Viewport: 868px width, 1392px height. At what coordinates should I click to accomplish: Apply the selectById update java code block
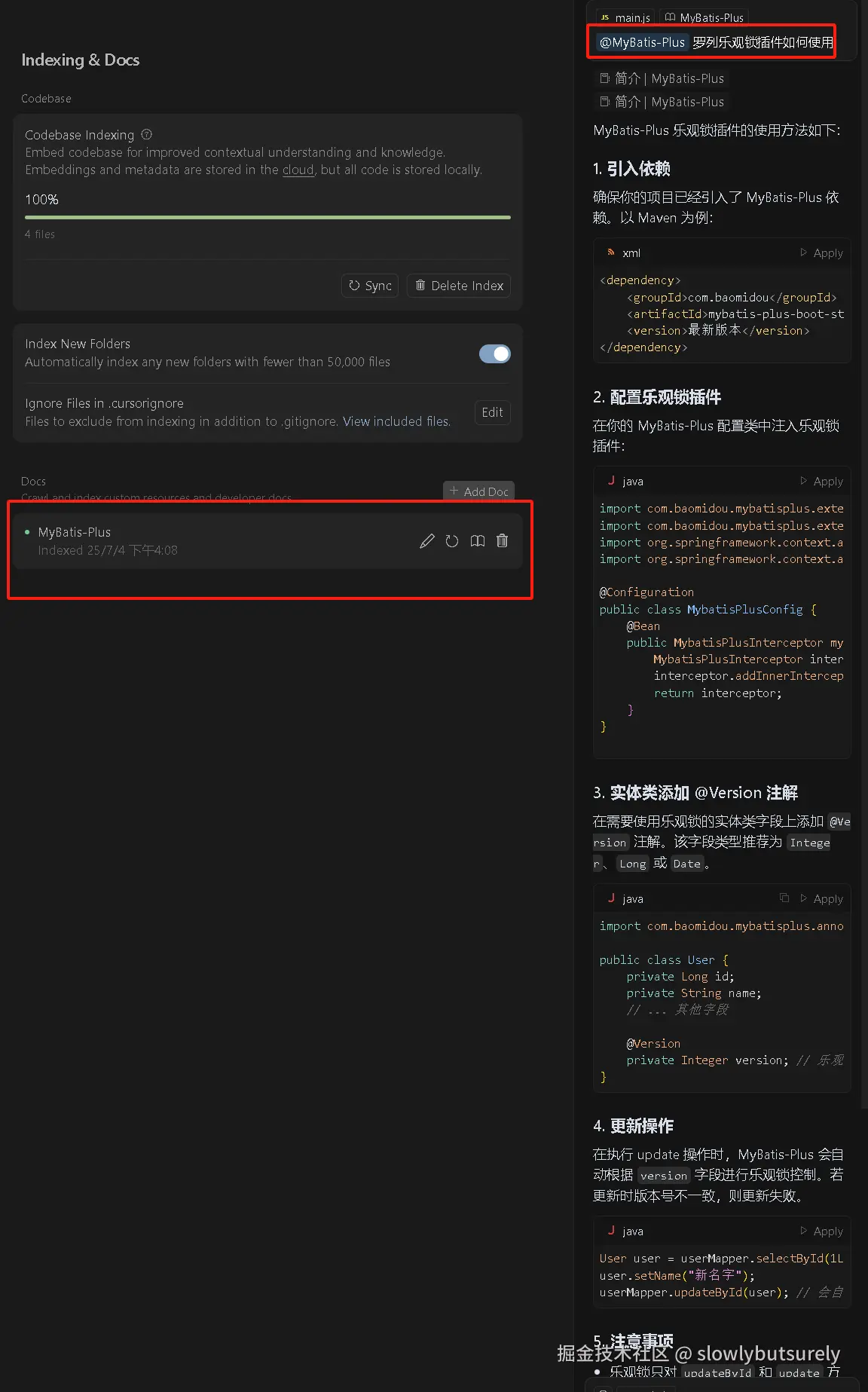point(821,1231)
